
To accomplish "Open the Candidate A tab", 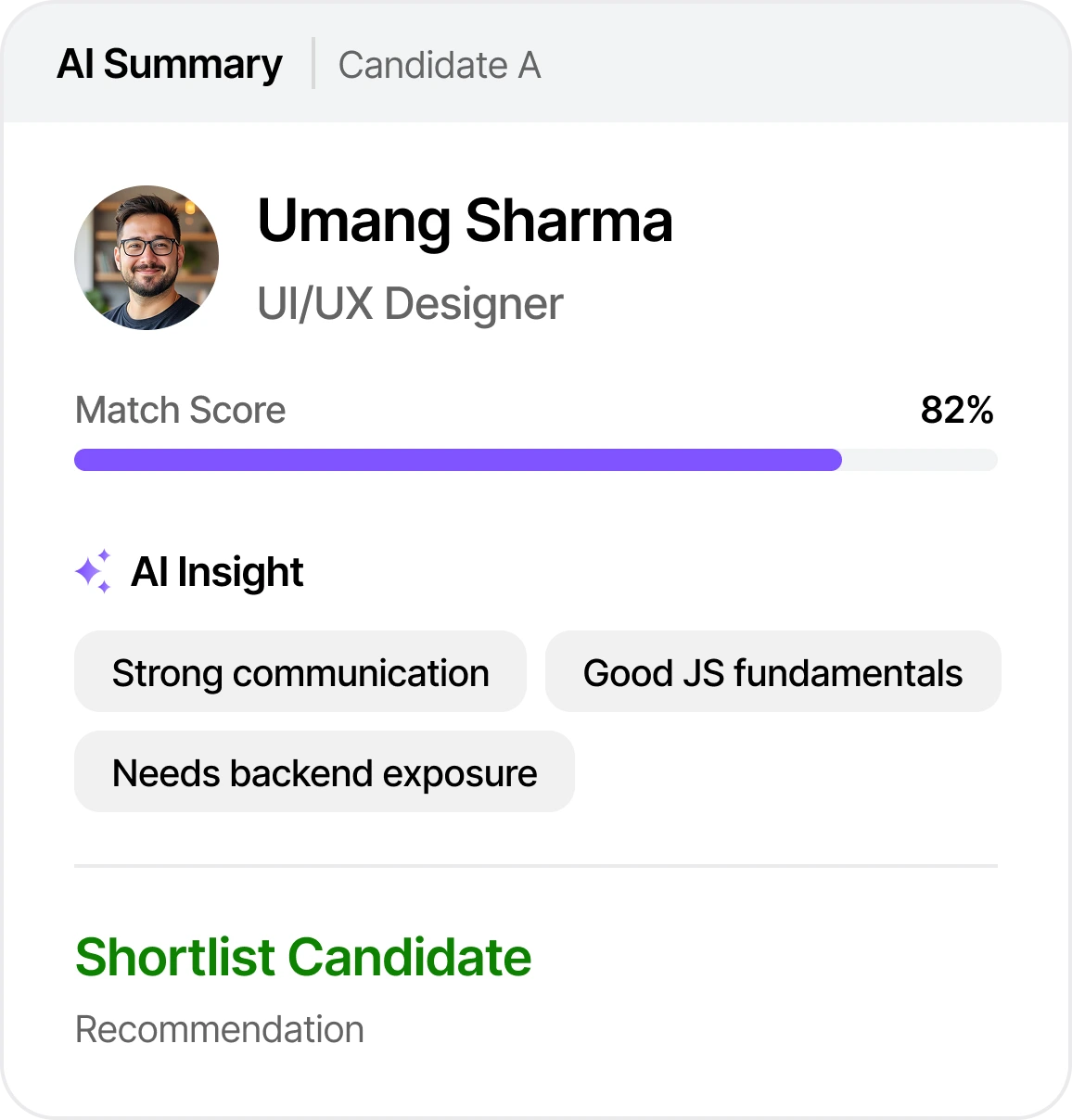I will [440, 65].
